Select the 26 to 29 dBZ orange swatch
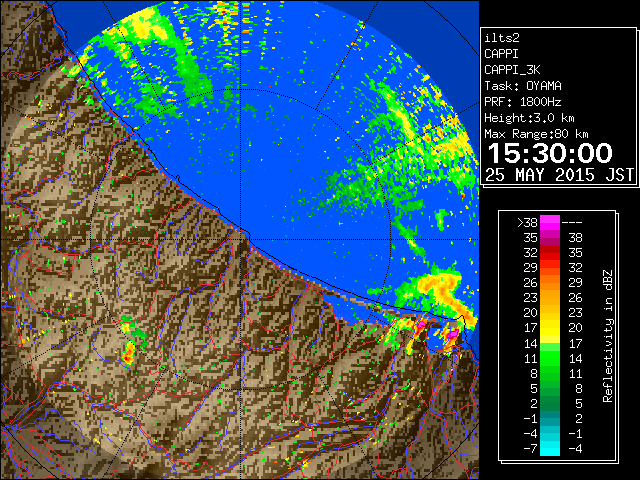Image resolution: width=640 pixels, height=480 pixels. pos(550,283)
